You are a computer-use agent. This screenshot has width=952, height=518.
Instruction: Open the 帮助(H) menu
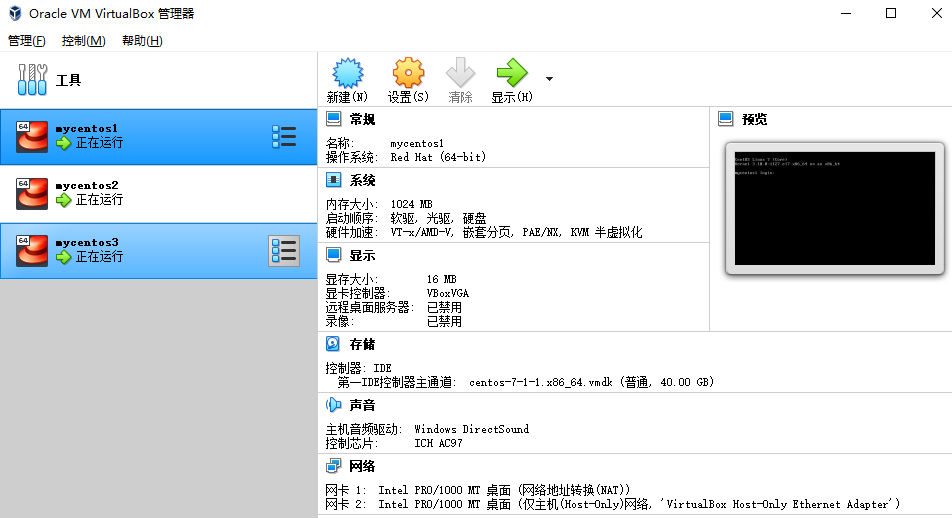tap(142, 41)
